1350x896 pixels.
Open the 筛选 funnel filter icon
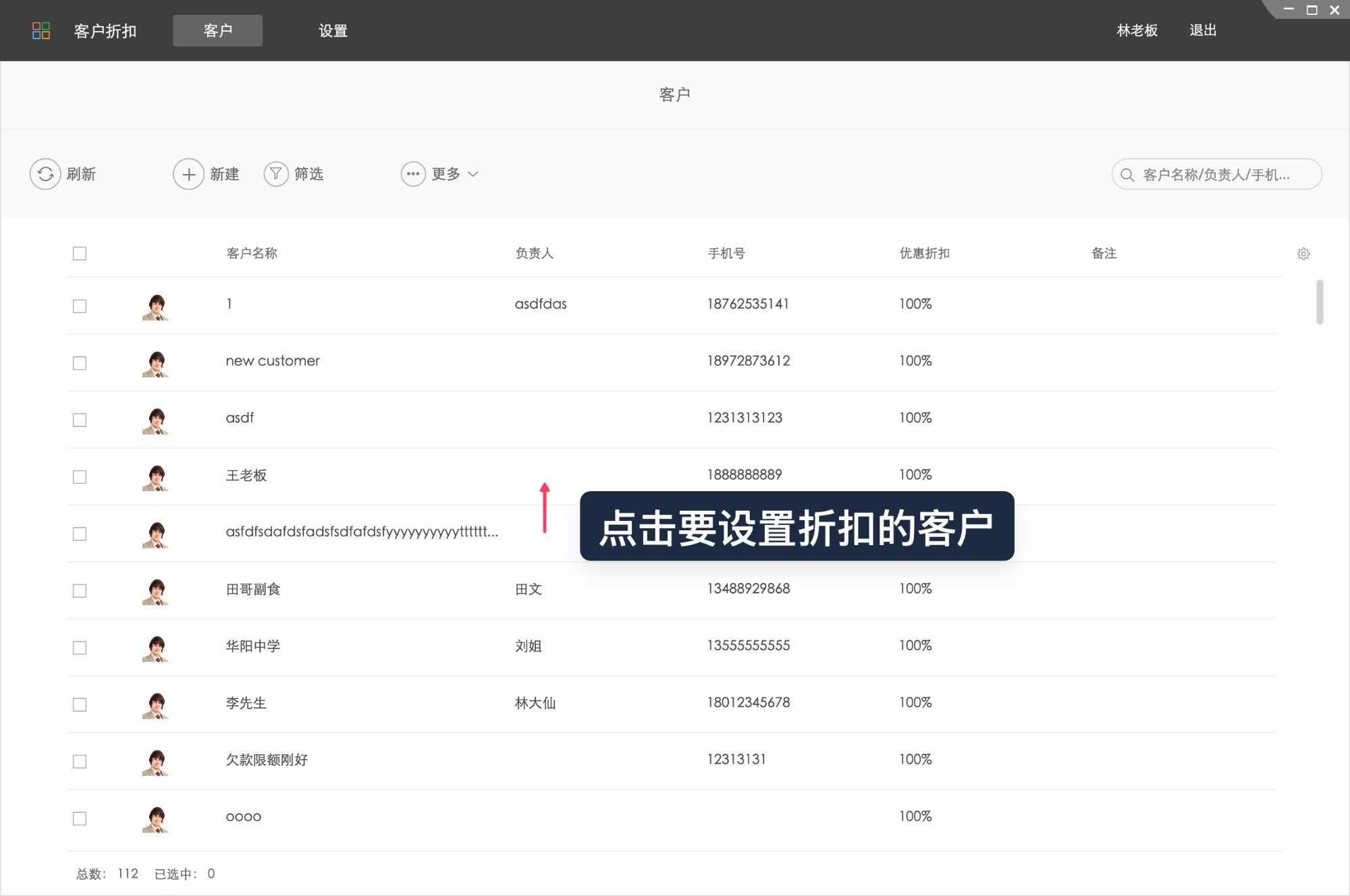point(276,174)
